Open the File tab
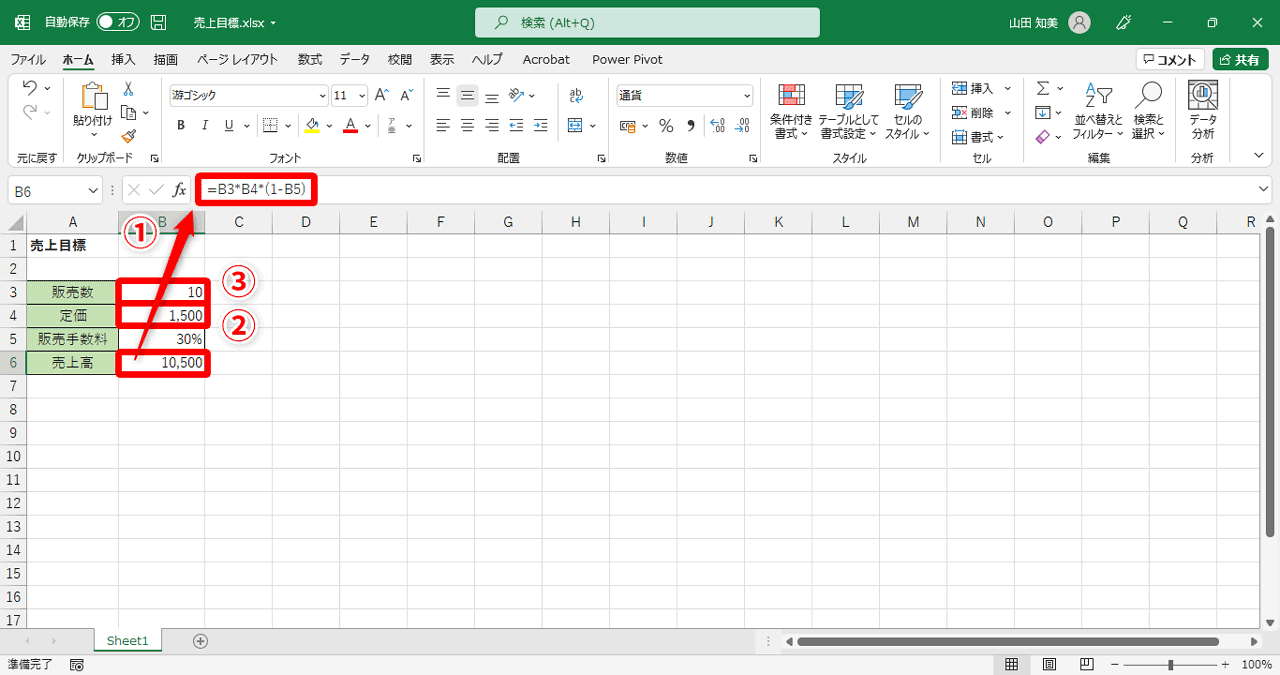The width and height of the screenshot is (1280, 675). [28, 59]
